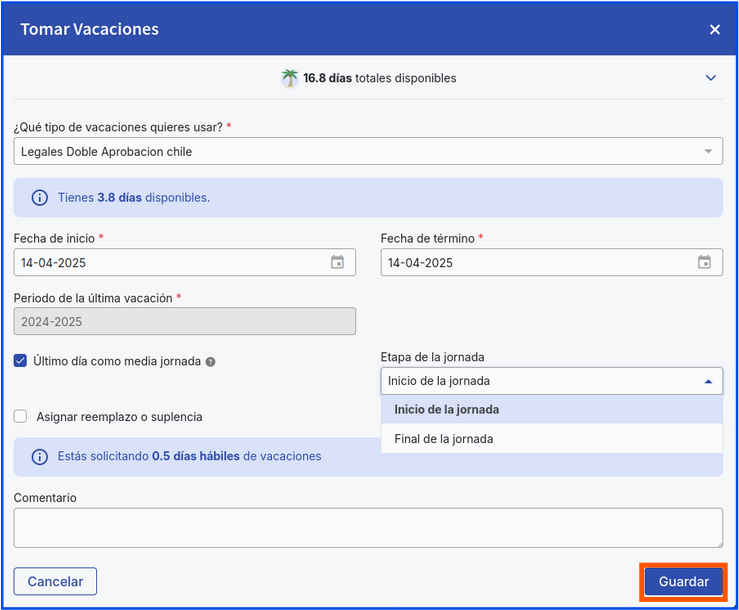Image resolution: width=739 pixels, height=610 pixels.
Task: Collapse the Etapa de la jornada dropdown
Action: coord(708,381)
